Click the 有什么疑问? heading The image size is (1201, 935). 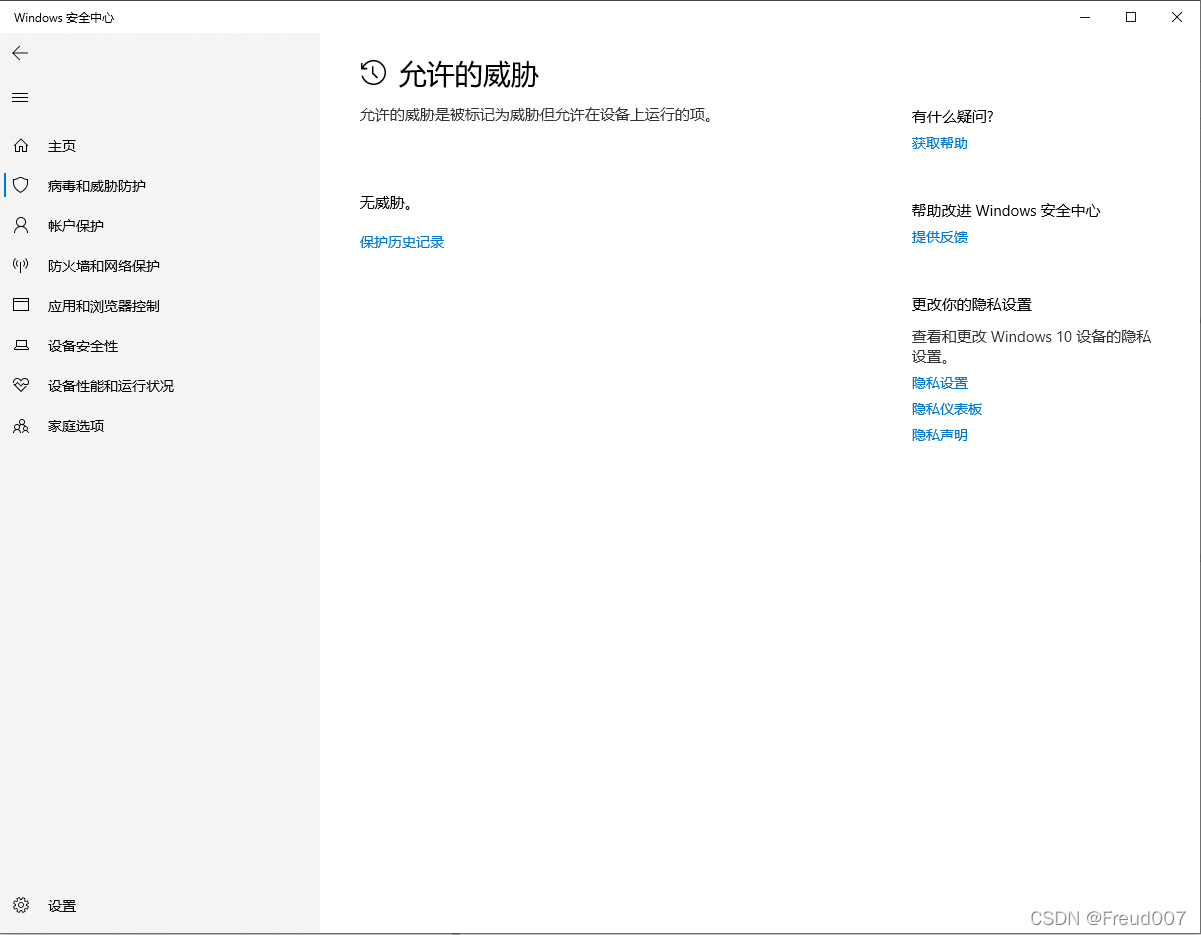tap(953, 117)
